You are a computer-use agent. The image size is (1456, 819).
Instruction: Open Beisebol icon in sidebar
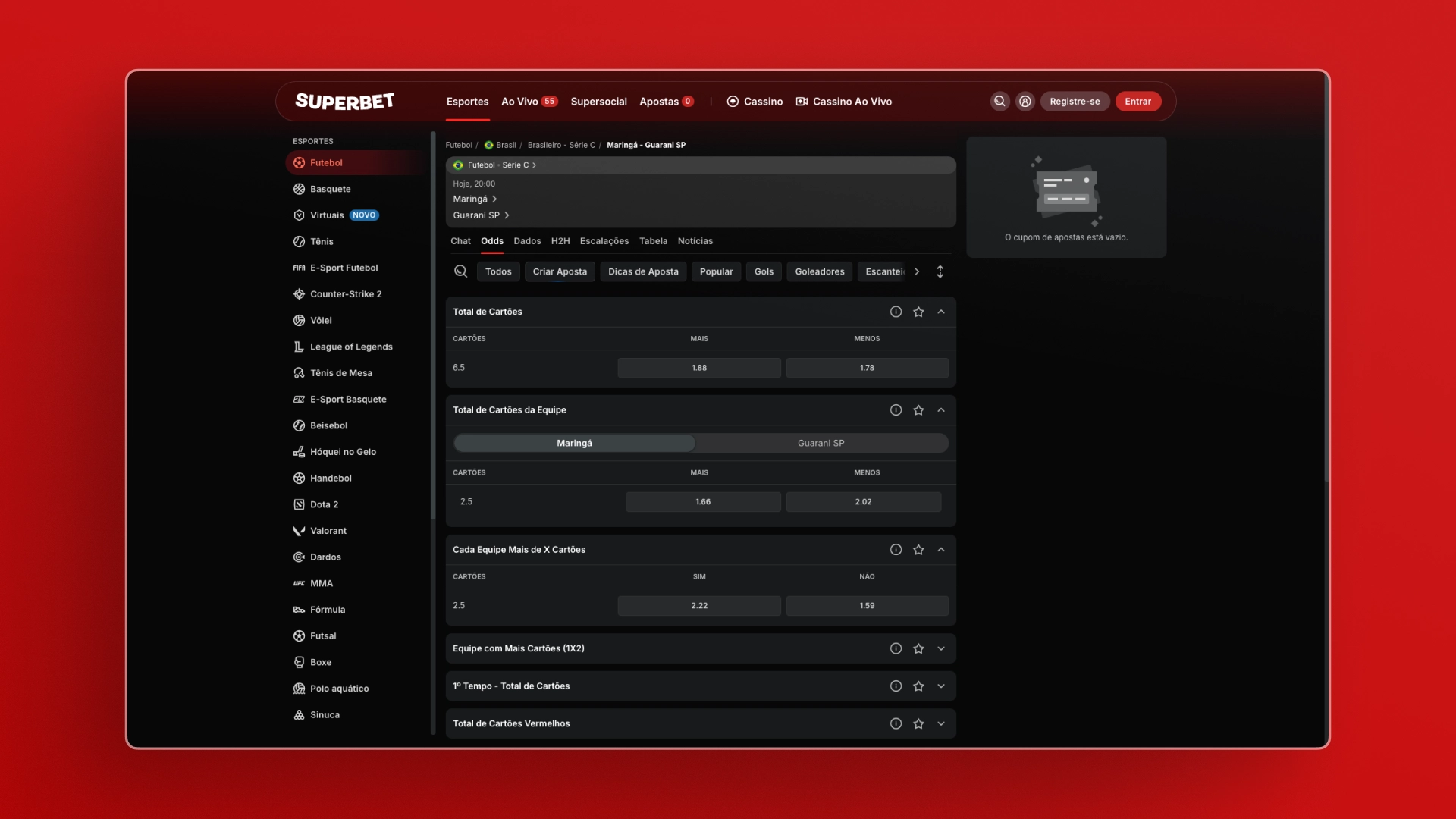point(299,425)
